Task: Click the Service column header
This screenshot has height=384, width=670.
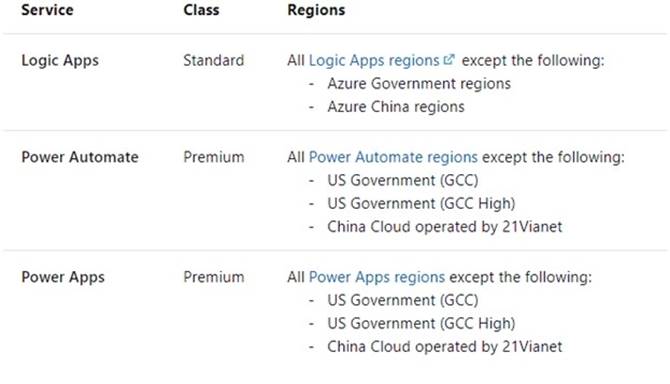Action: tap(47, 10)
